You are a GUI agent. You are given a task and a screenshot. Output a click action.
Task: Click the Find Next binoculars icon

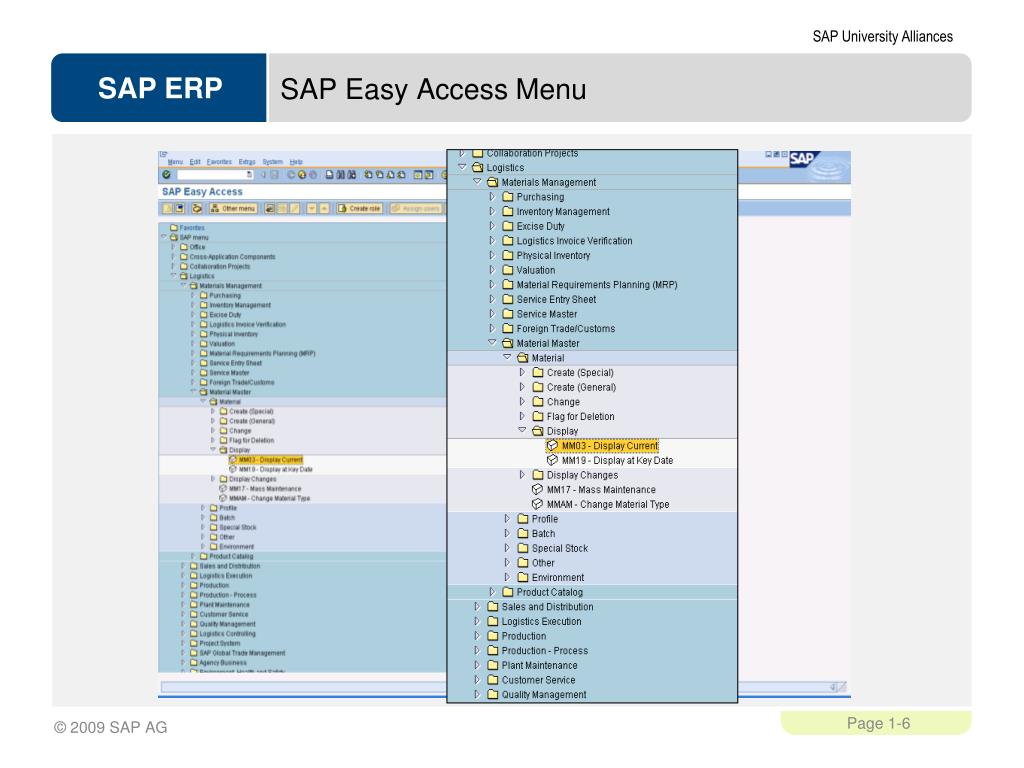click(351, 174)
